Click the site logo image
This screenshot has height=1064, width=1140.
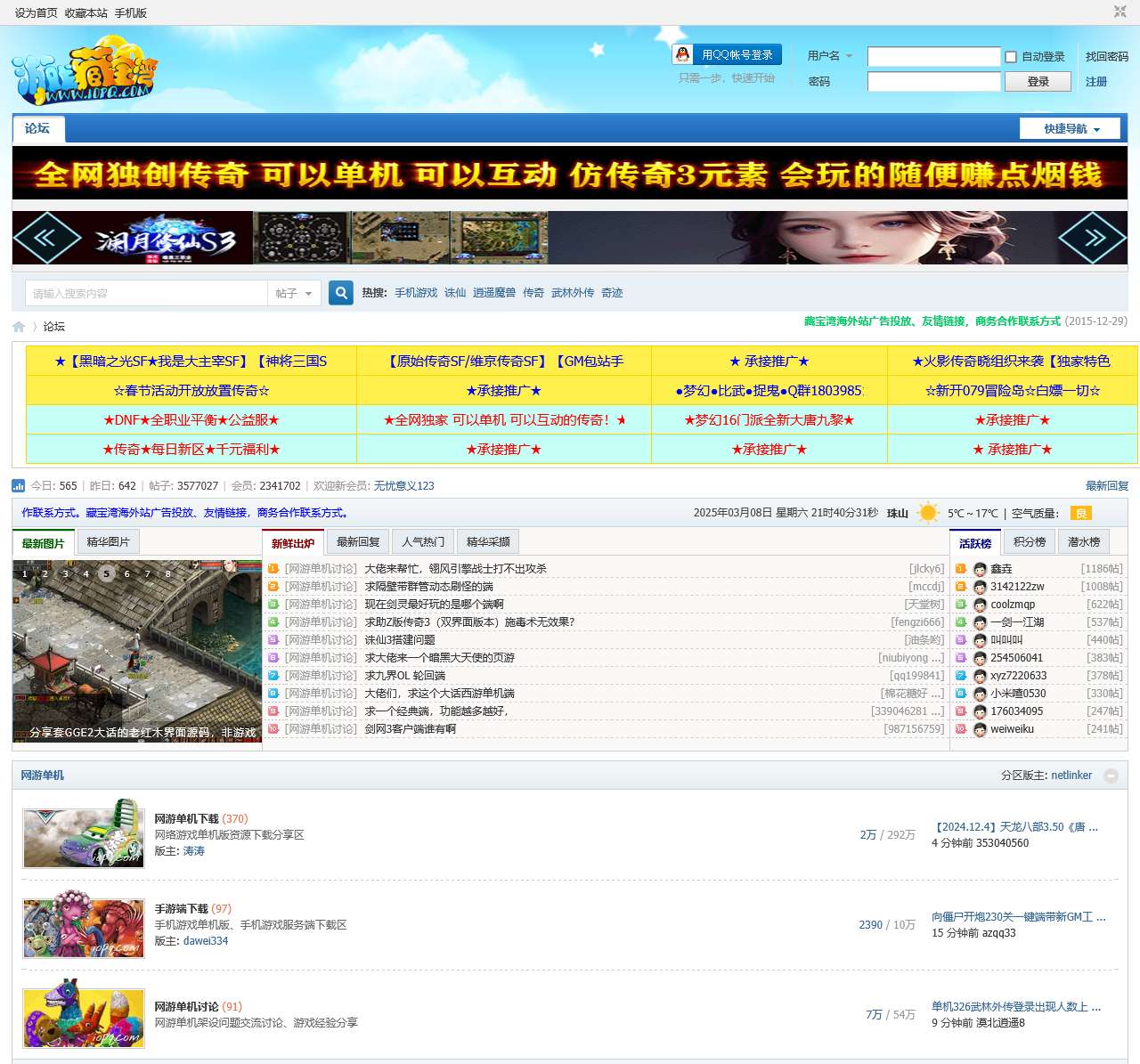click(x=84, y=69)
